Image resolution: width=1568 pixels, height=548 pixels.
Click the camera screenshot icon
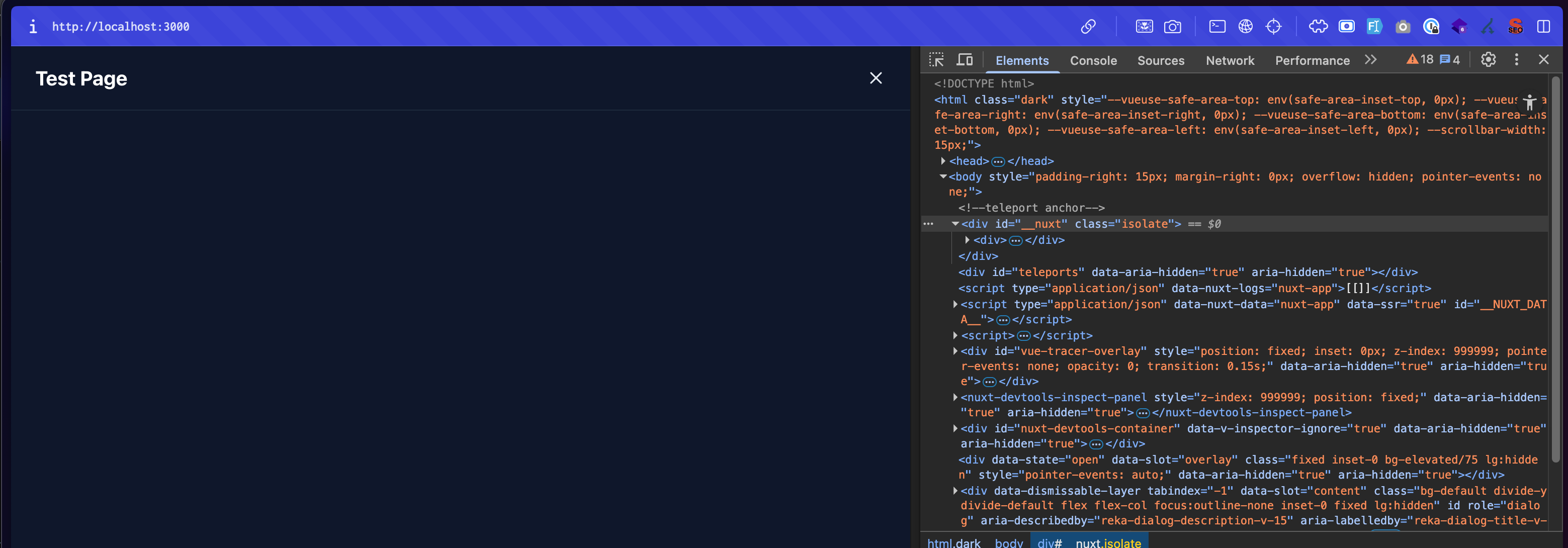1172,27
